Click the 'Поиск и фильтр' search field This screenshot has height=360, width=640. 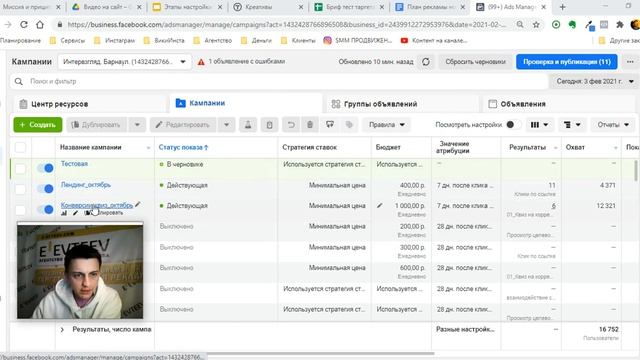[x=279, y=81]
